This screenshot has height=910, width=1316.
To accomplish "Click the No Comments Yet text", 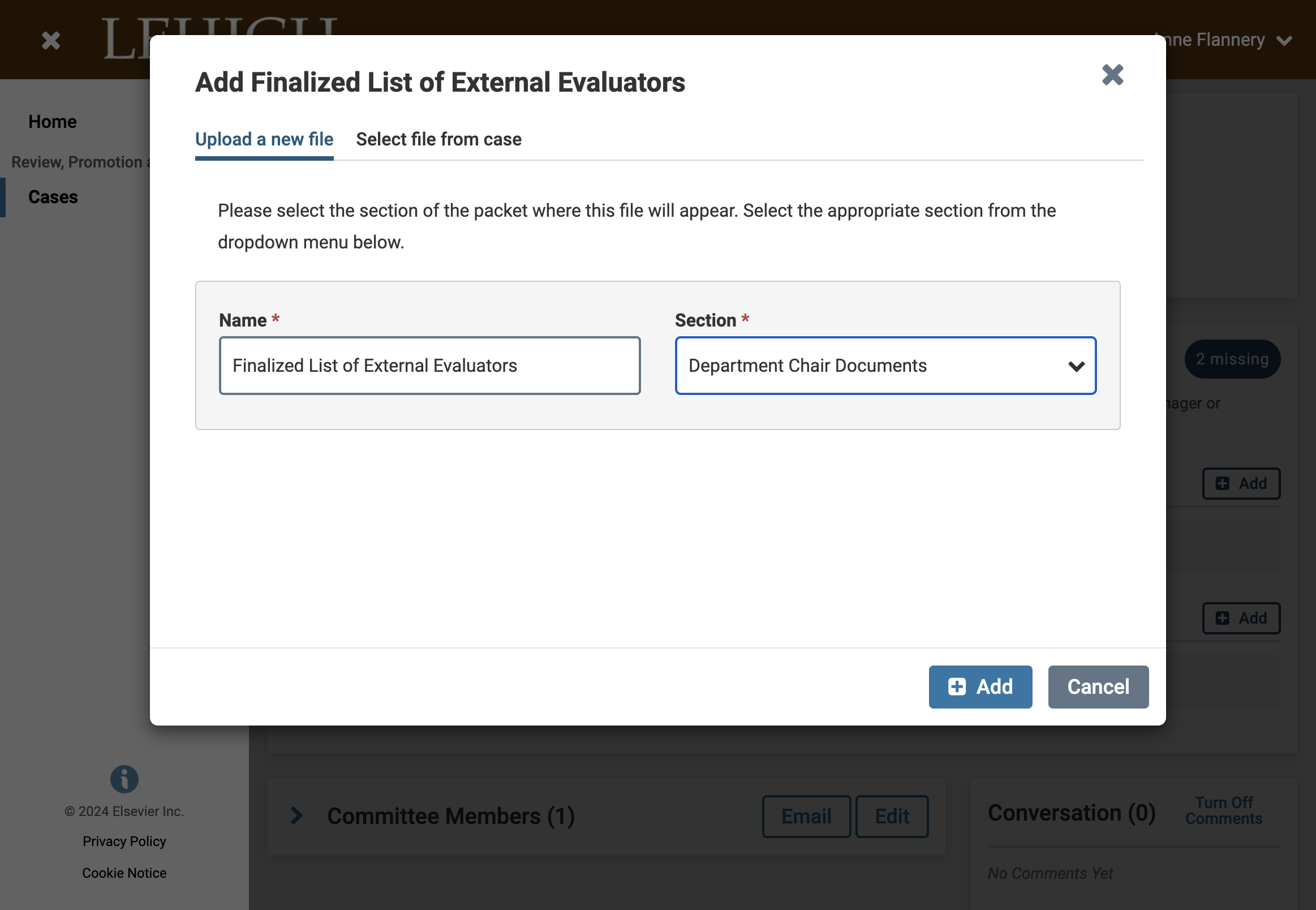I will 1050,873.
